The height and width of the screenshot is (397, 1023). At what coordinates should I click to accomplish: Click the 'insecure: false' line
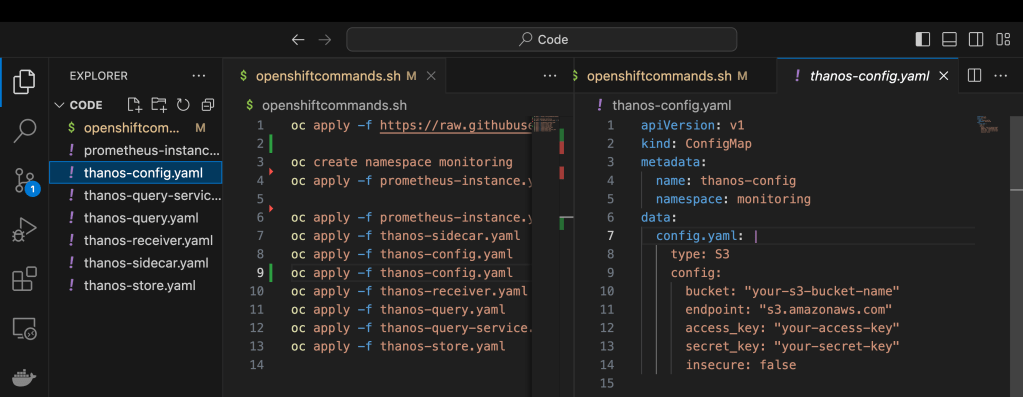click(x=741, y=365)
